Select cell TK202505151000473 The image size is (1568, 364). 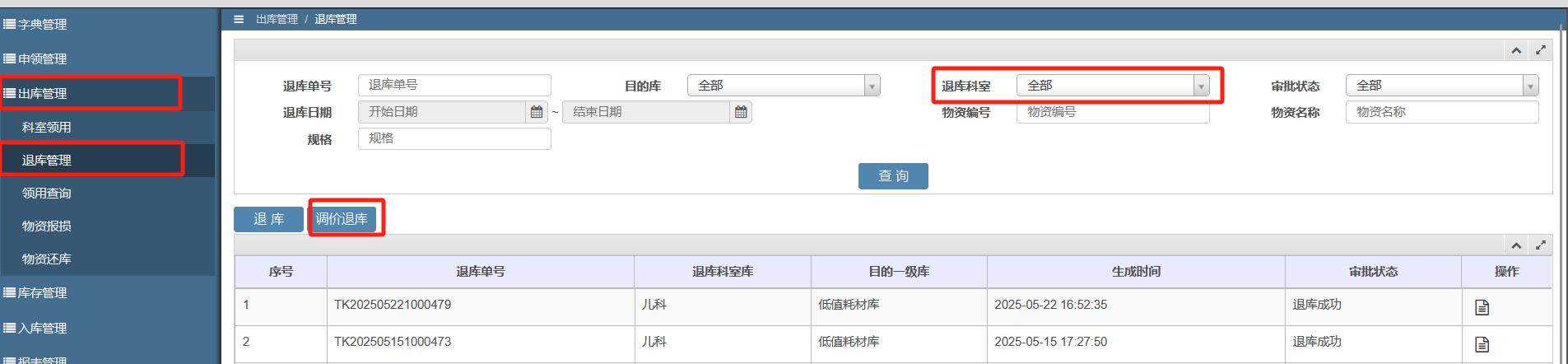481,343
